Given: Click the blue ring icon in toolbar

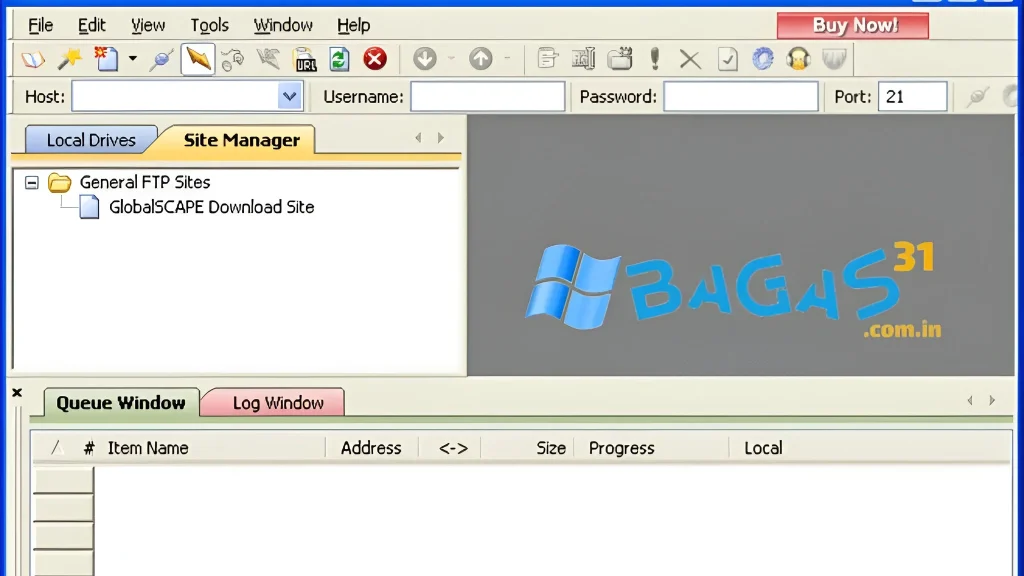Looking at the screenshot, I should coord(763,59).
